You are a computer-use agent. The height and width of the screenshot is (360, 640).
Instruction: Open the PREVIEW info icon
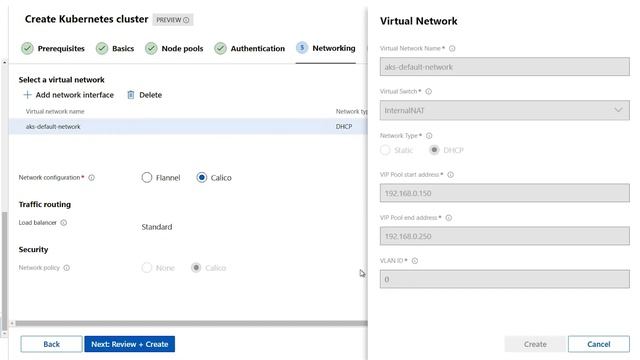[x=186, y=20]
